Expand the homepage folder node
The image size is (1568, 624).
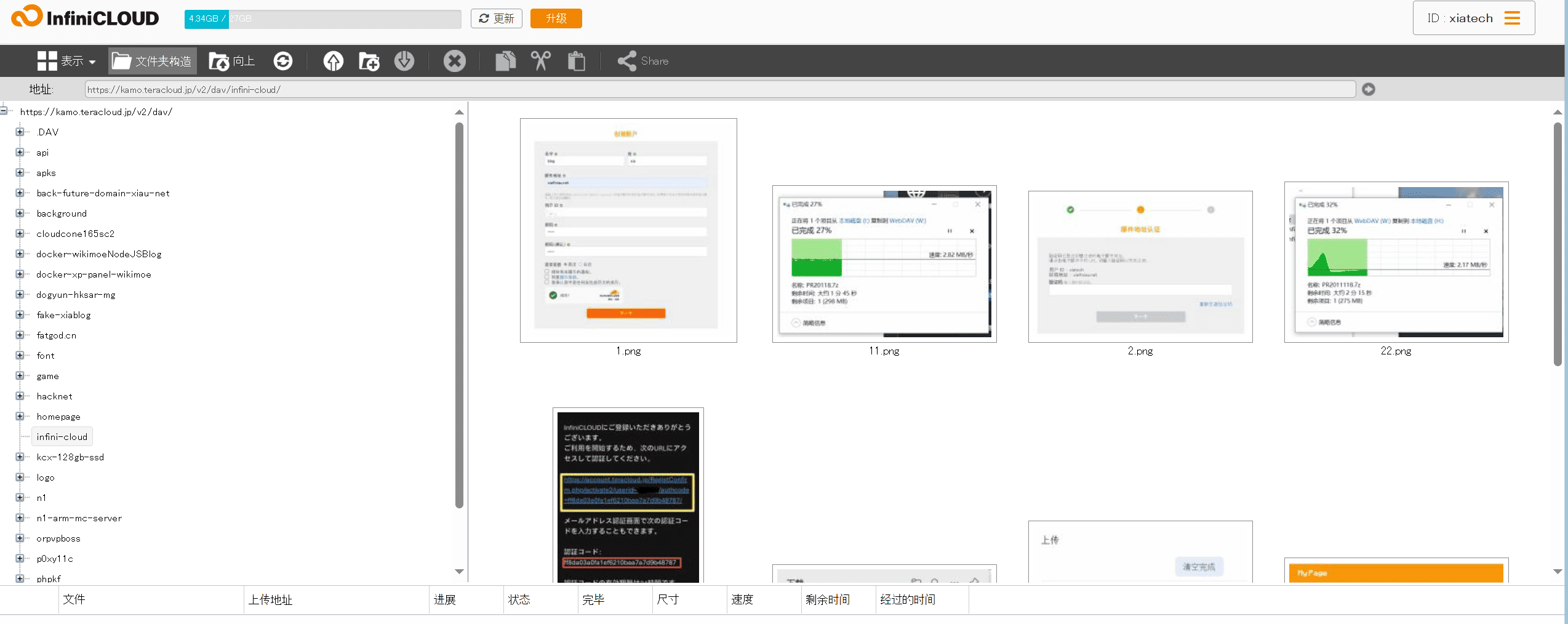(x=20, y=417)
